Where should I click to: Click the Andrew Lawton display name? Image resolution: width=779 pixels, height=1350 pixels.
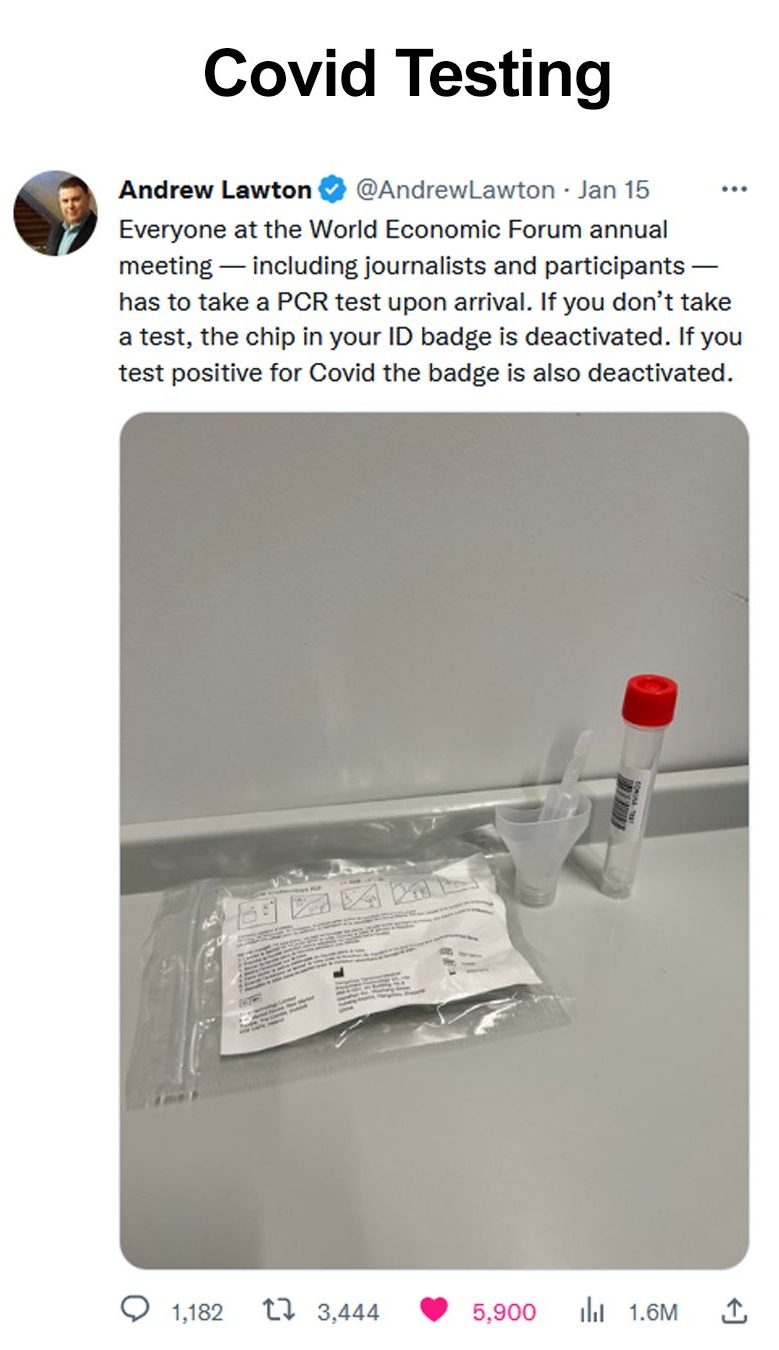click(x=215, y=189)
